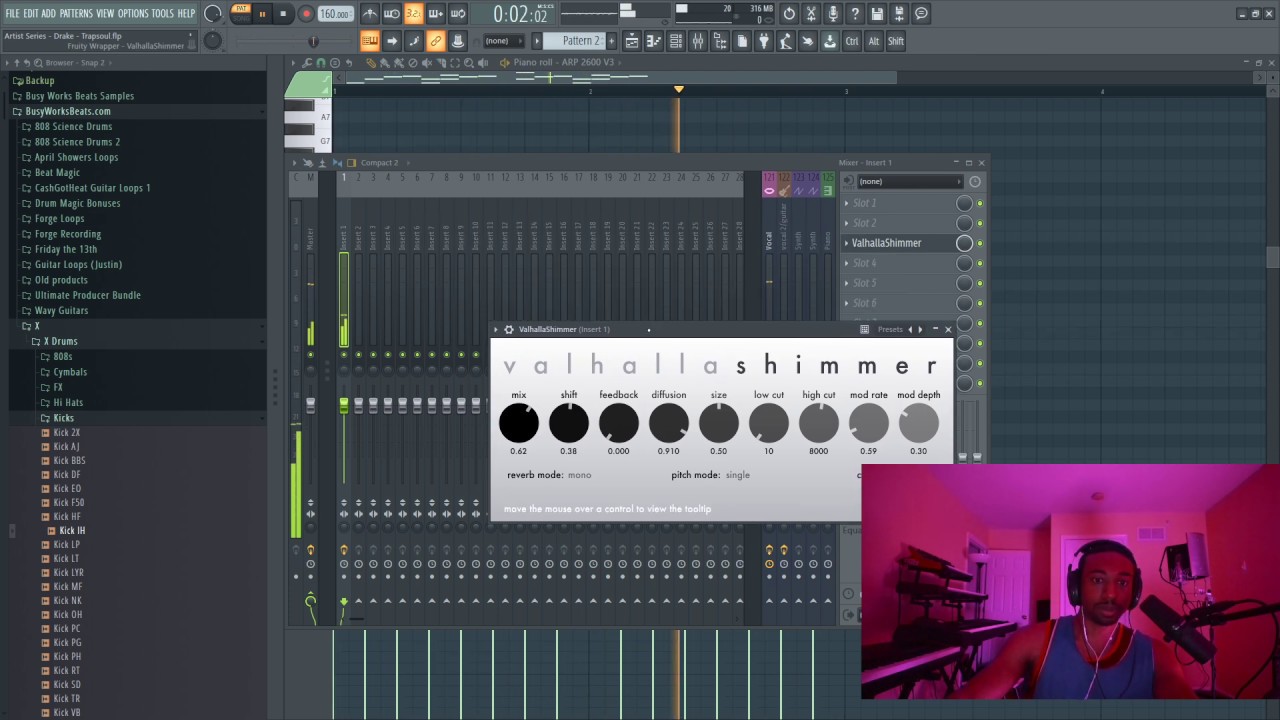Screen dimensions: 1280x720
Task: Open the plugin picker plug icon
Action: 764,41
